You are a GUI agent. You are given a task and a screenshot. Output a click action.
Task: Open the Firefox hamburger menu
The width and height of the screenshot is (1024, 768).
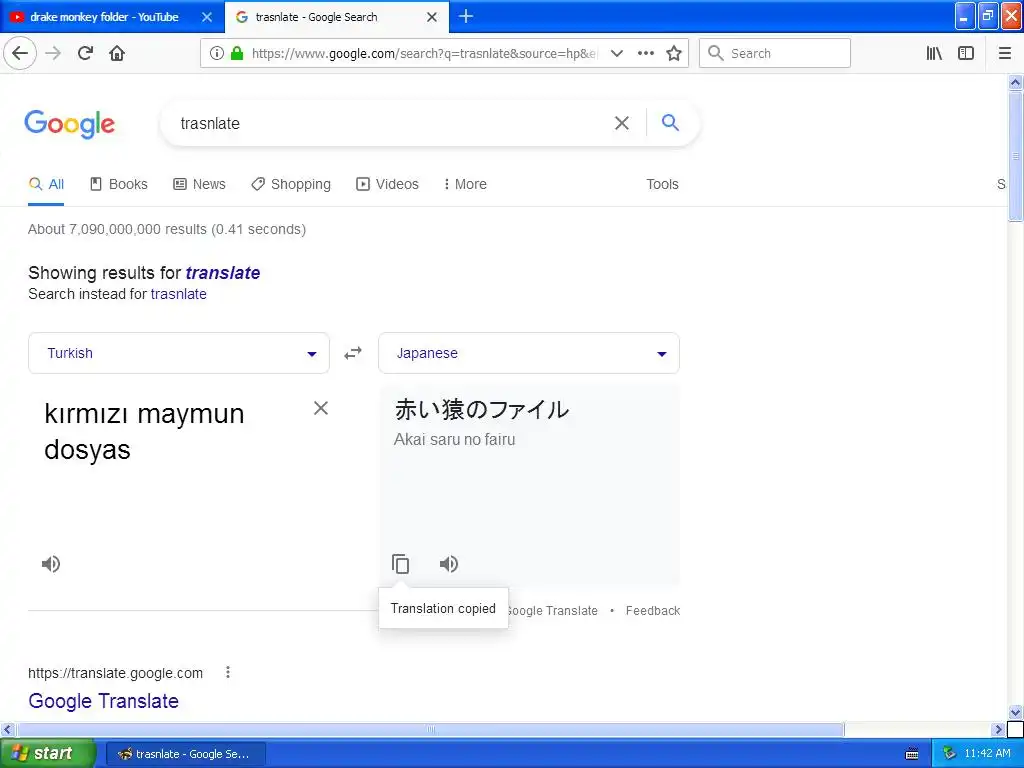[x=1005, y=54]
